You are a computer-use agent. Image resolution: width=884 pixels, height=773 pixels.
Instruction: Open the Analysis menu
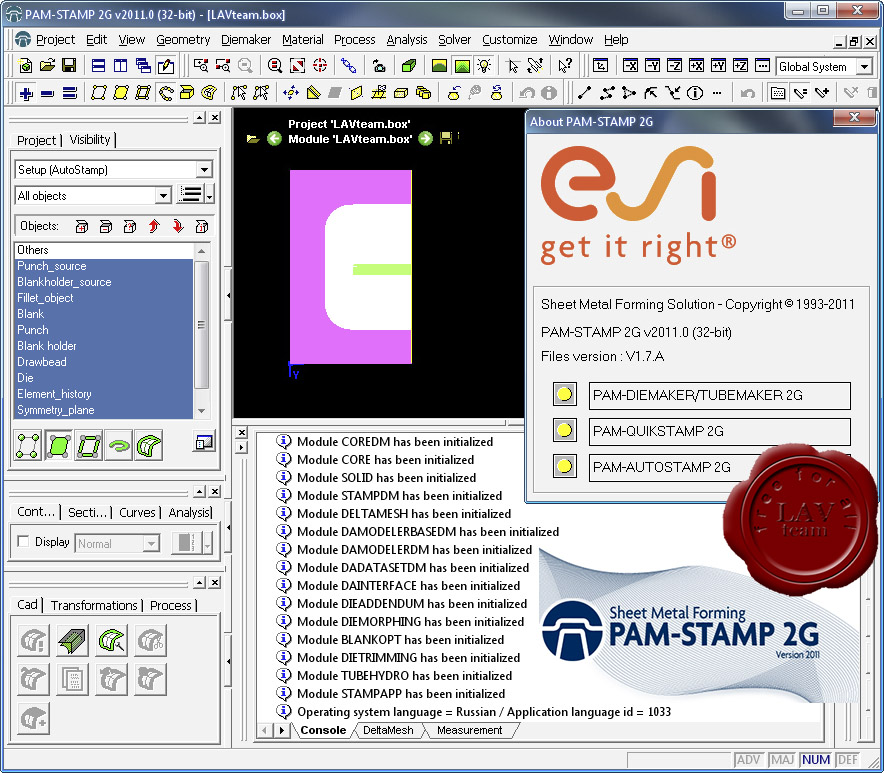406,39
